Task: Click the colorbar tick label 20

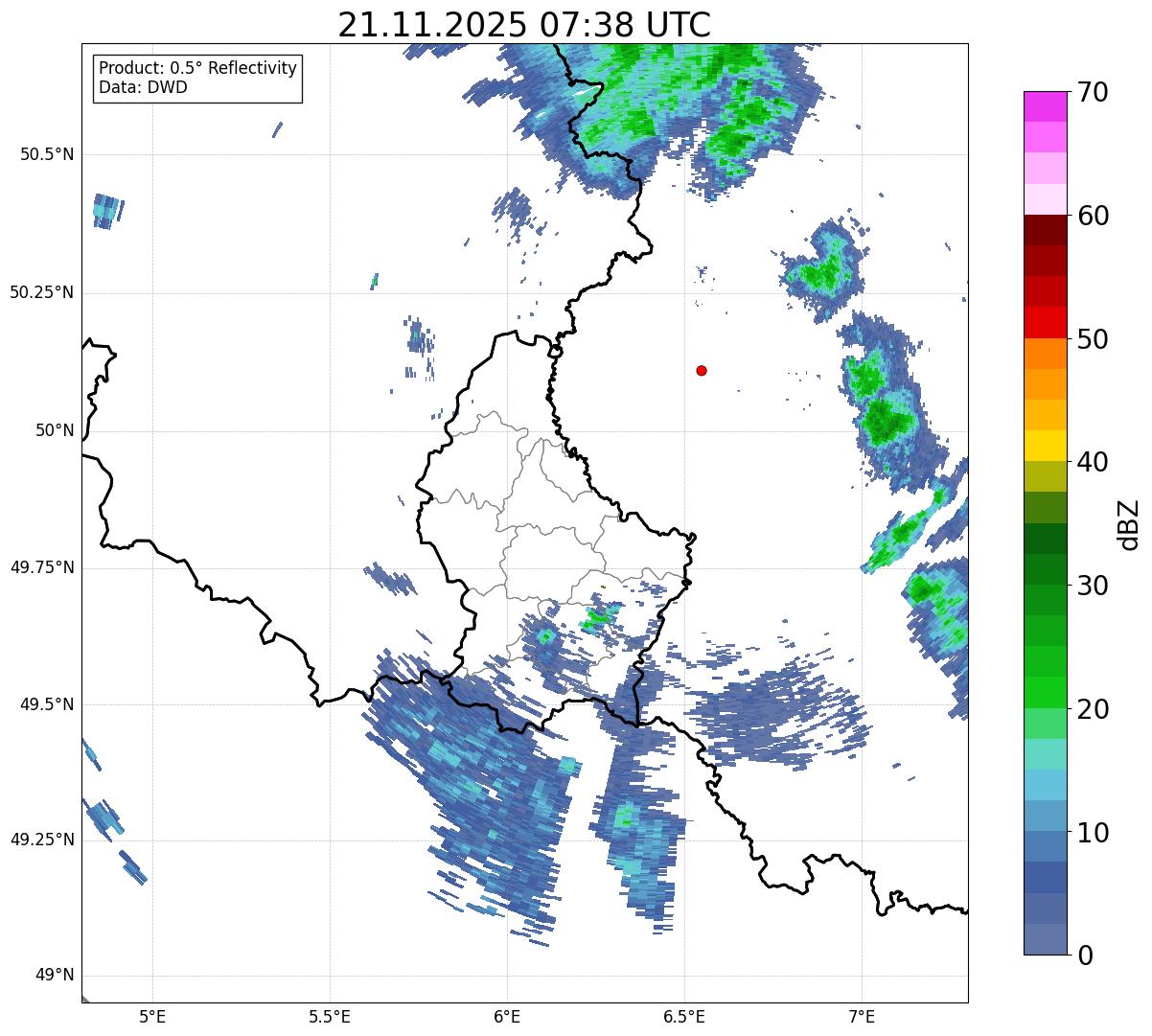Action: 1093,709
